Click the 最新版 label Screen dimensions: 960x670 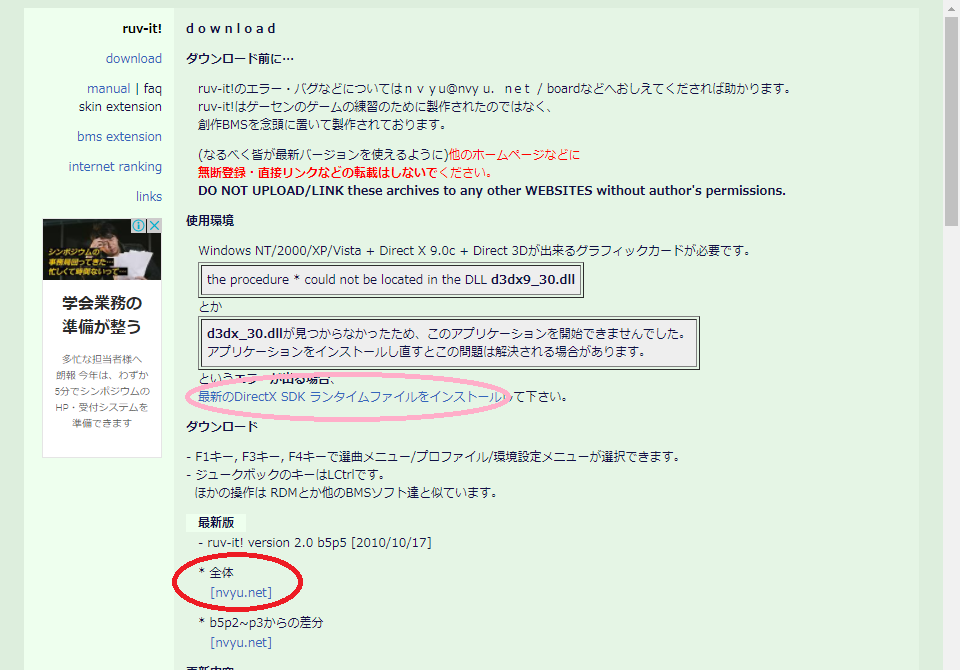tap(216, 522)
